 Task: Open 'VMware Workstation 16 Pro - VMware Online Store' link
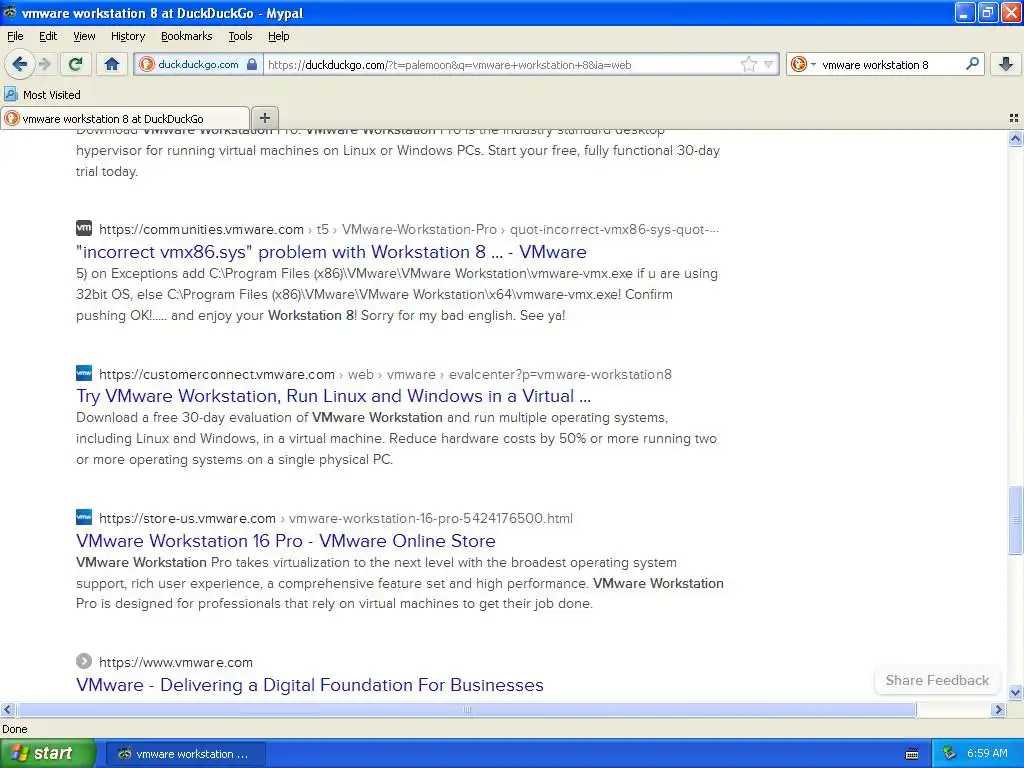pyautogui.click(x=285, y=541)
